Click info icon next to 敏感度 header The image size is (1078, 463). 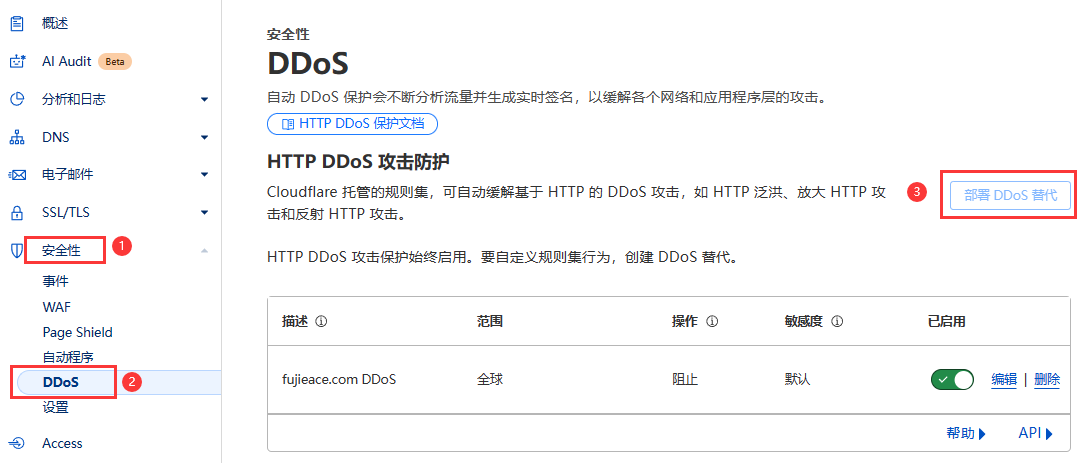(837, 321)
